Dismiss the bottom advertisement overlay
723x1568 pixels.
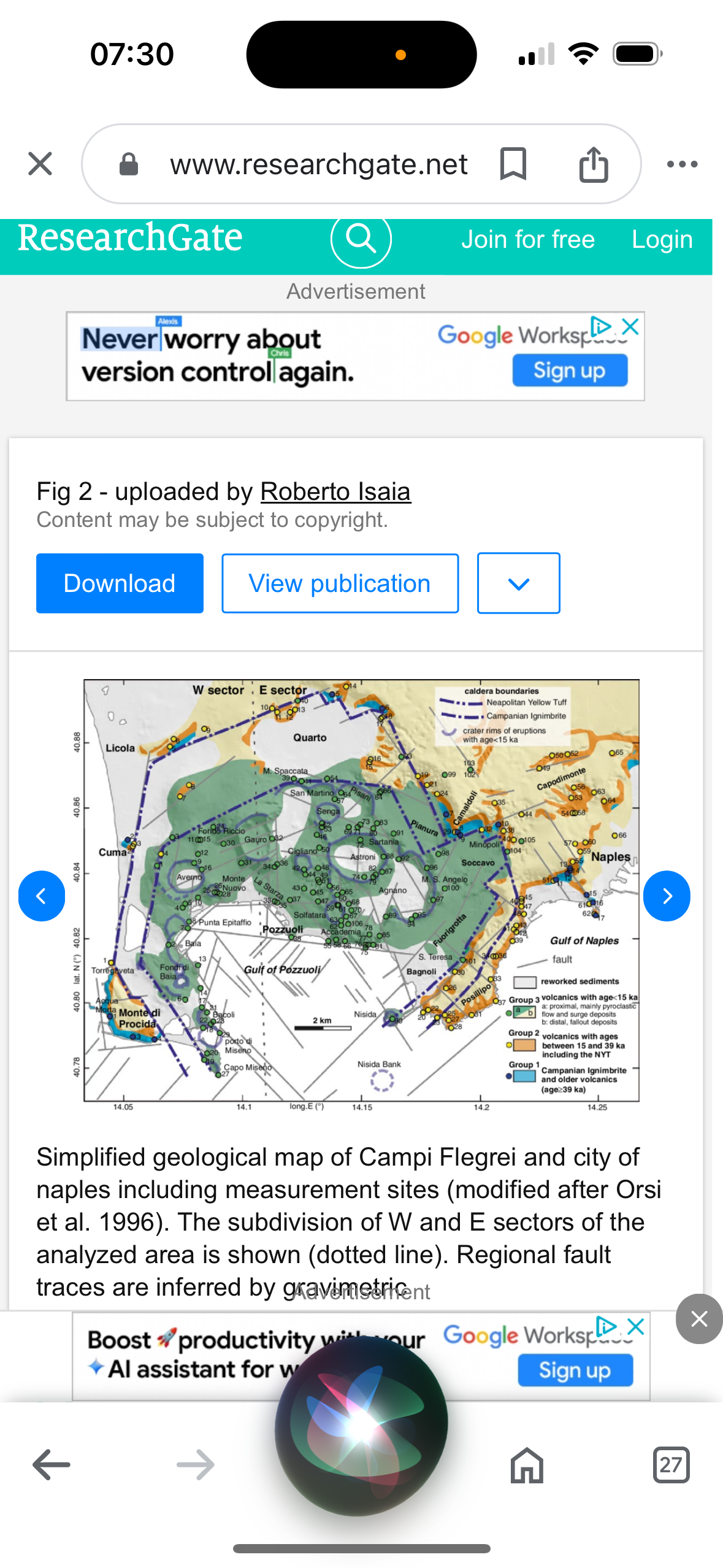698,1318
